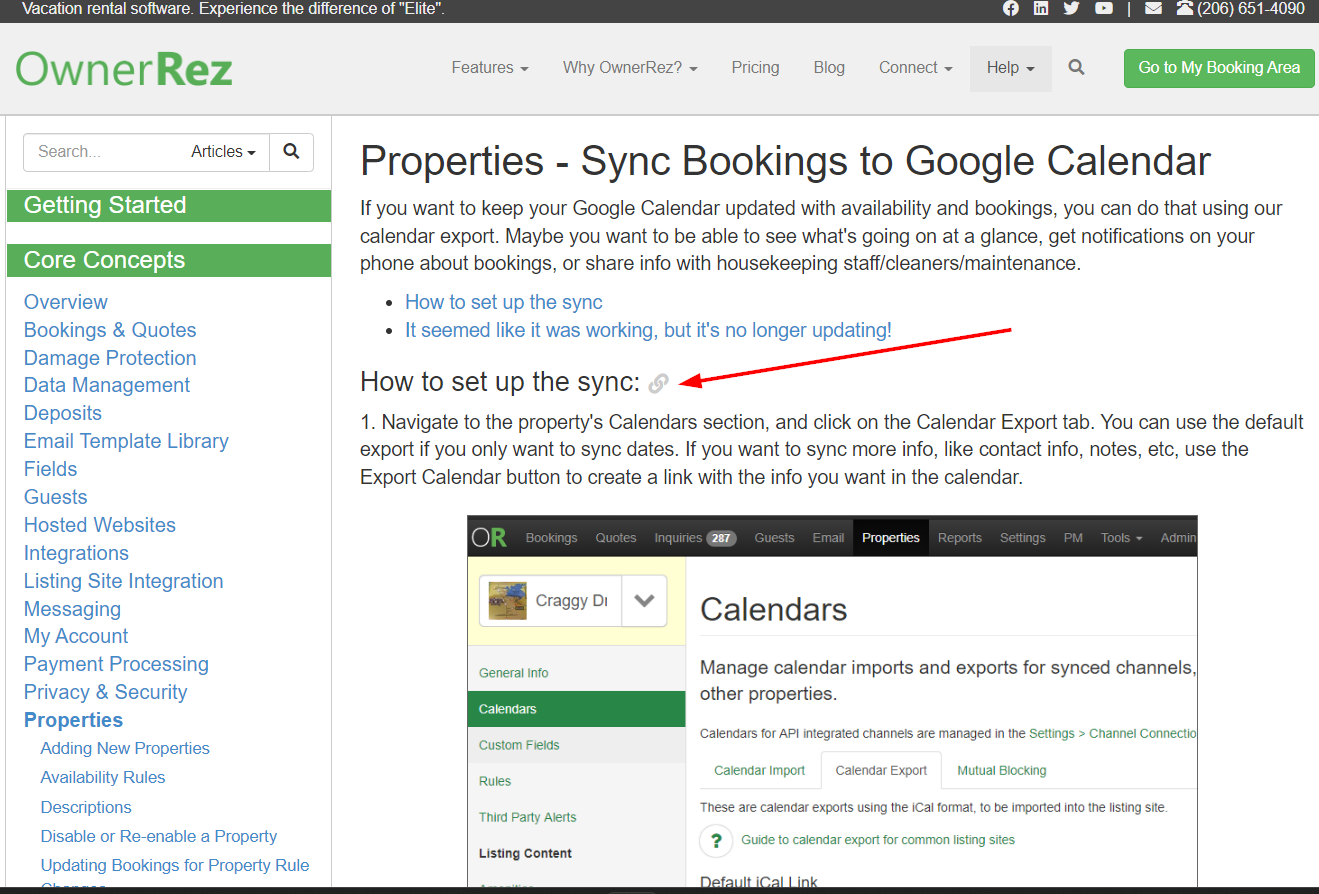Click the LinkedIn icon
This screenshot has width=1319, height=894.
[x=1041, y=8]
